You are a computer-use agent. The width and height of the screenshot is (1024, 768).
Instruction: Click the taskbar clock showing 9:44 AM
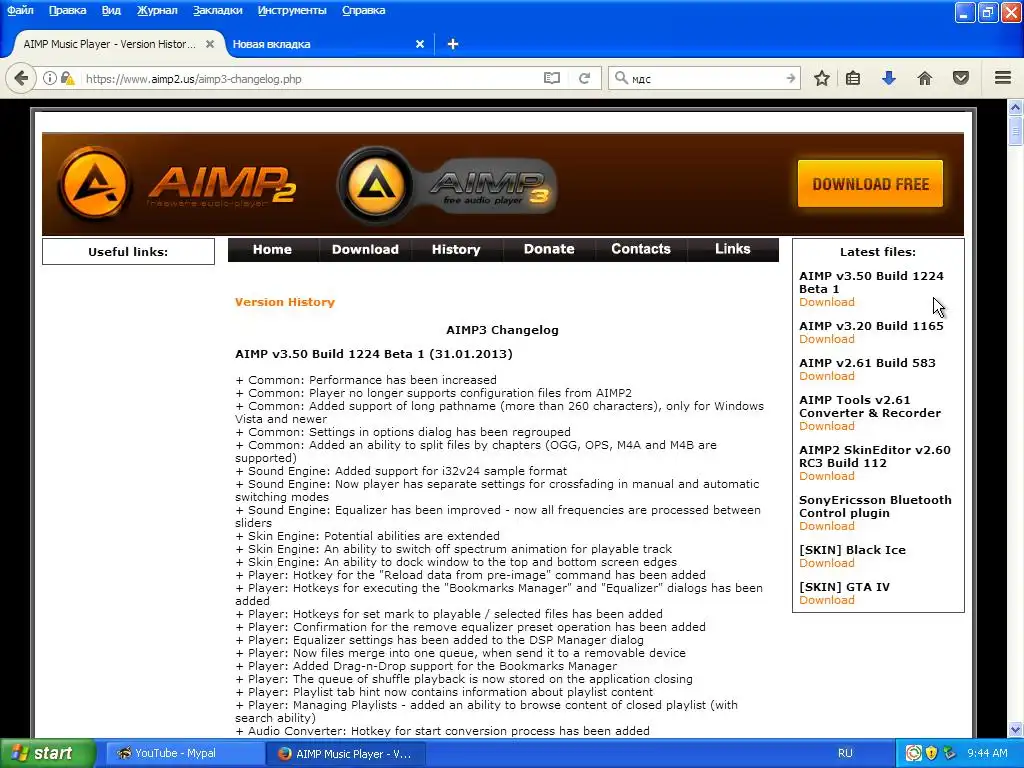(987, 753)
